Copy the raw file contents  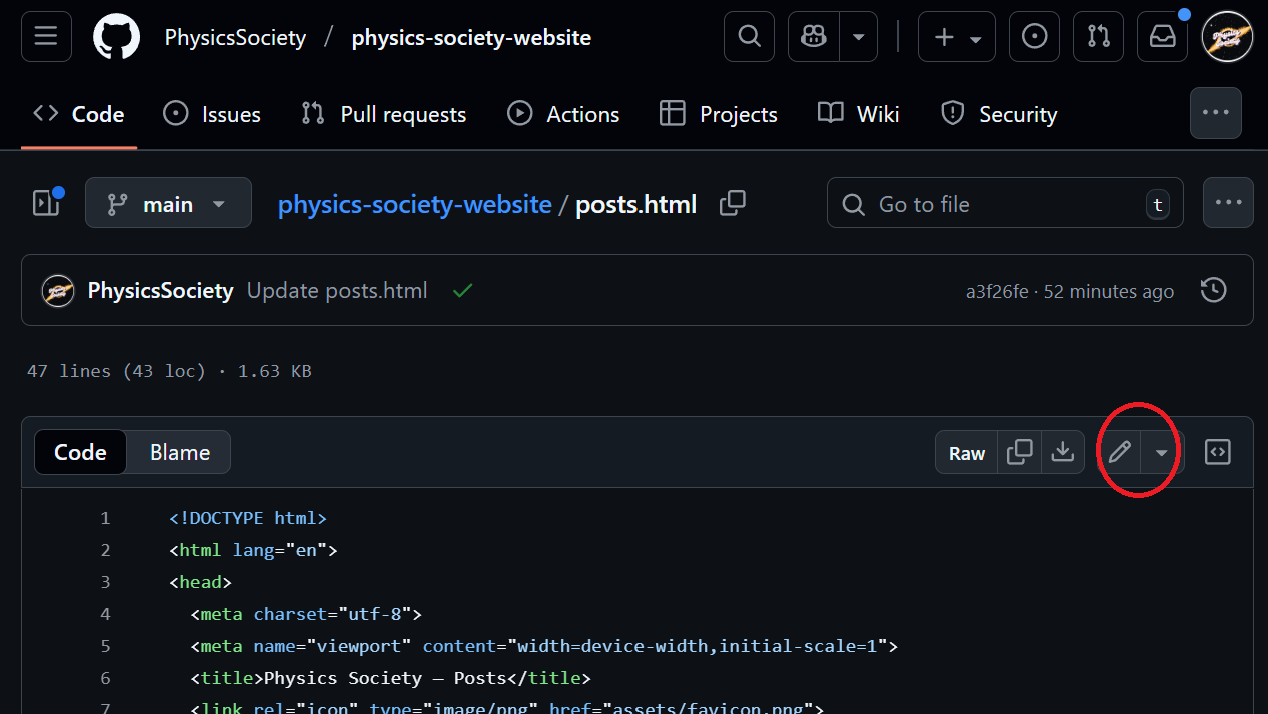pyautogui.click(x=1019, y=452)
